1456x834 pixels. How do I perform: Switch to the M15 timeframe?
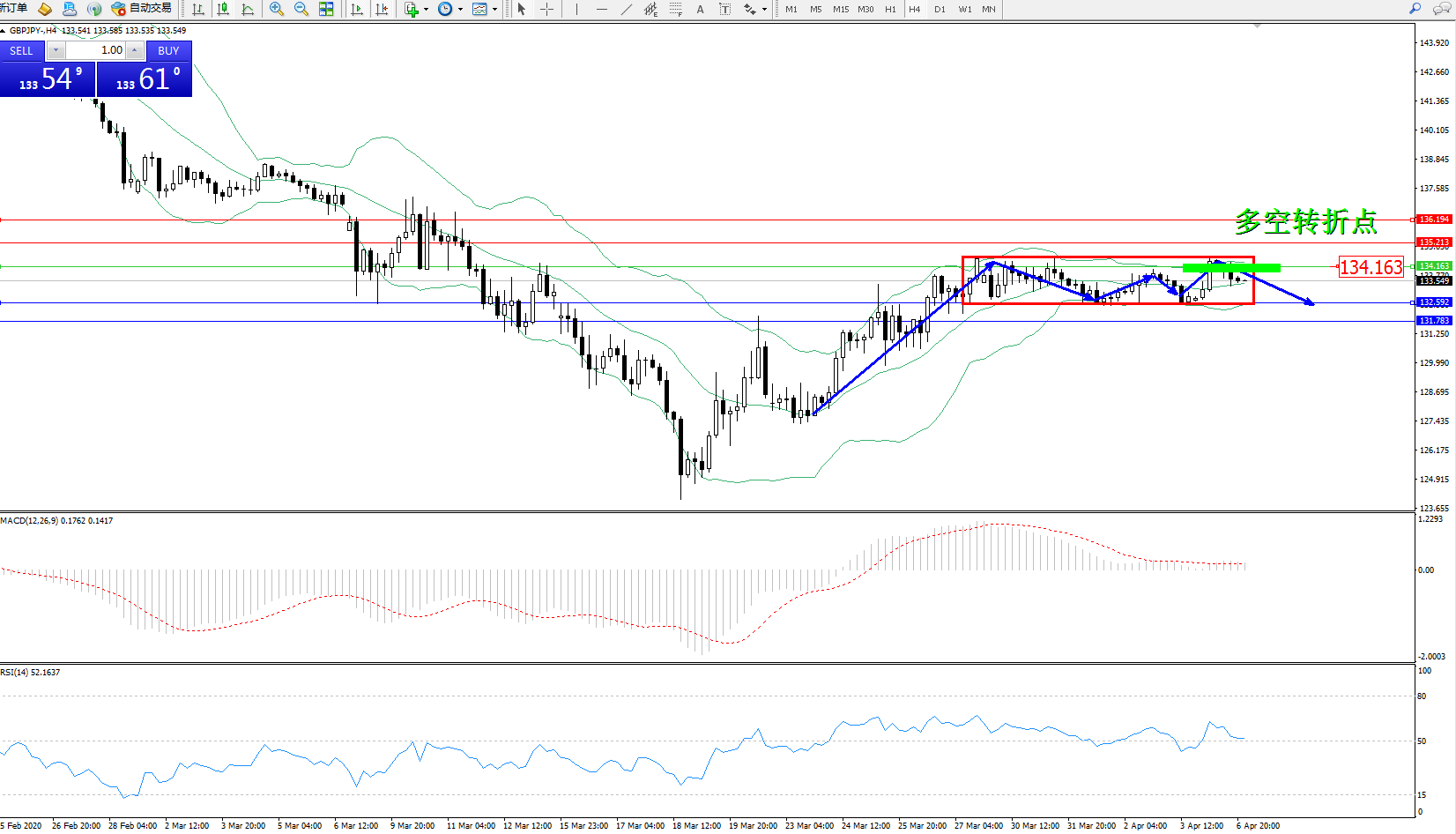tap(841, 9)
